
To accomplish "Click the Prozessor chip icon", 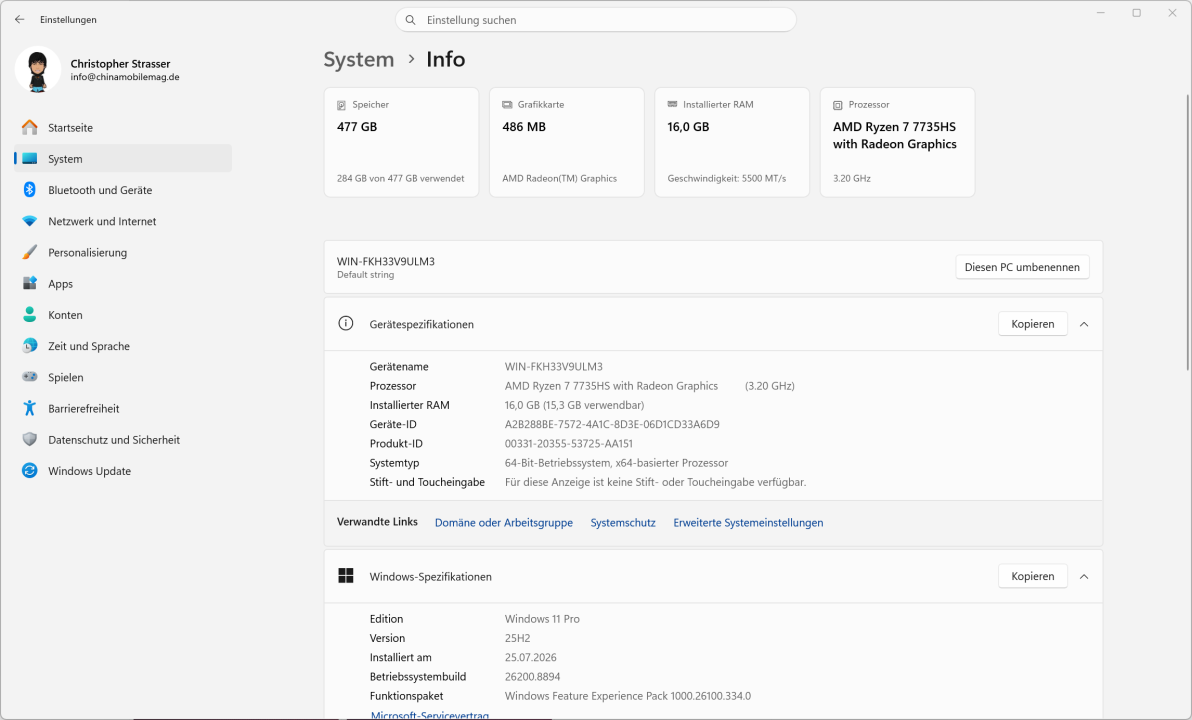I will point(838,105).
